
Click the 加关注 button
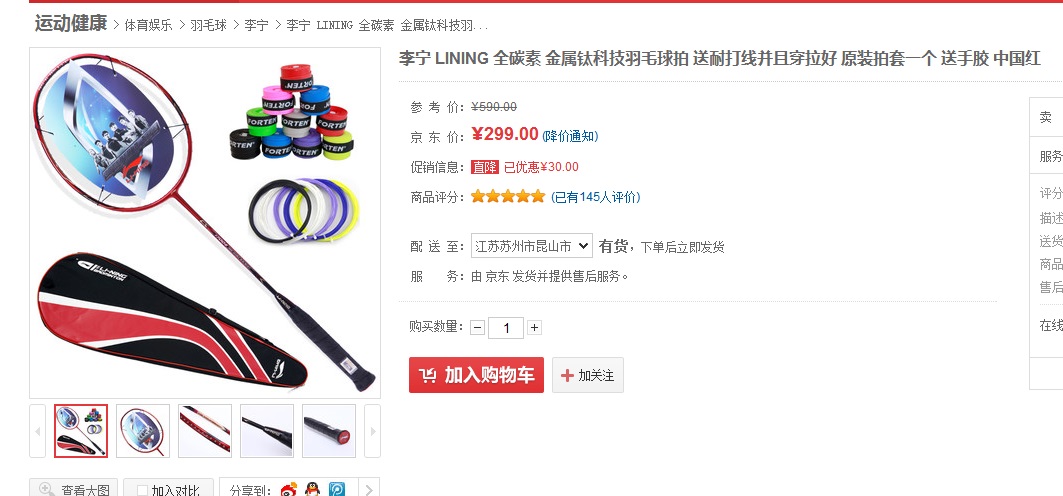588,375
